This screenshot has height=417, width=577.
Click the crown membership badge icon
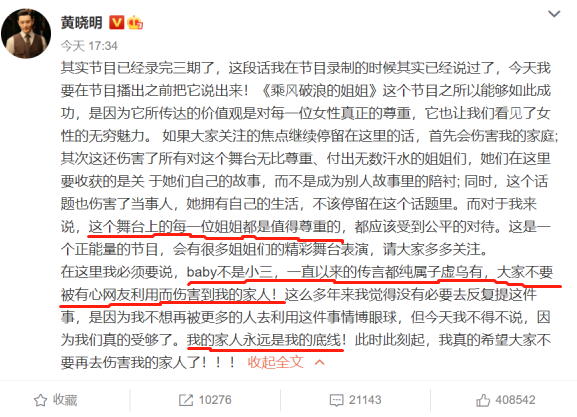coord(135,22)
